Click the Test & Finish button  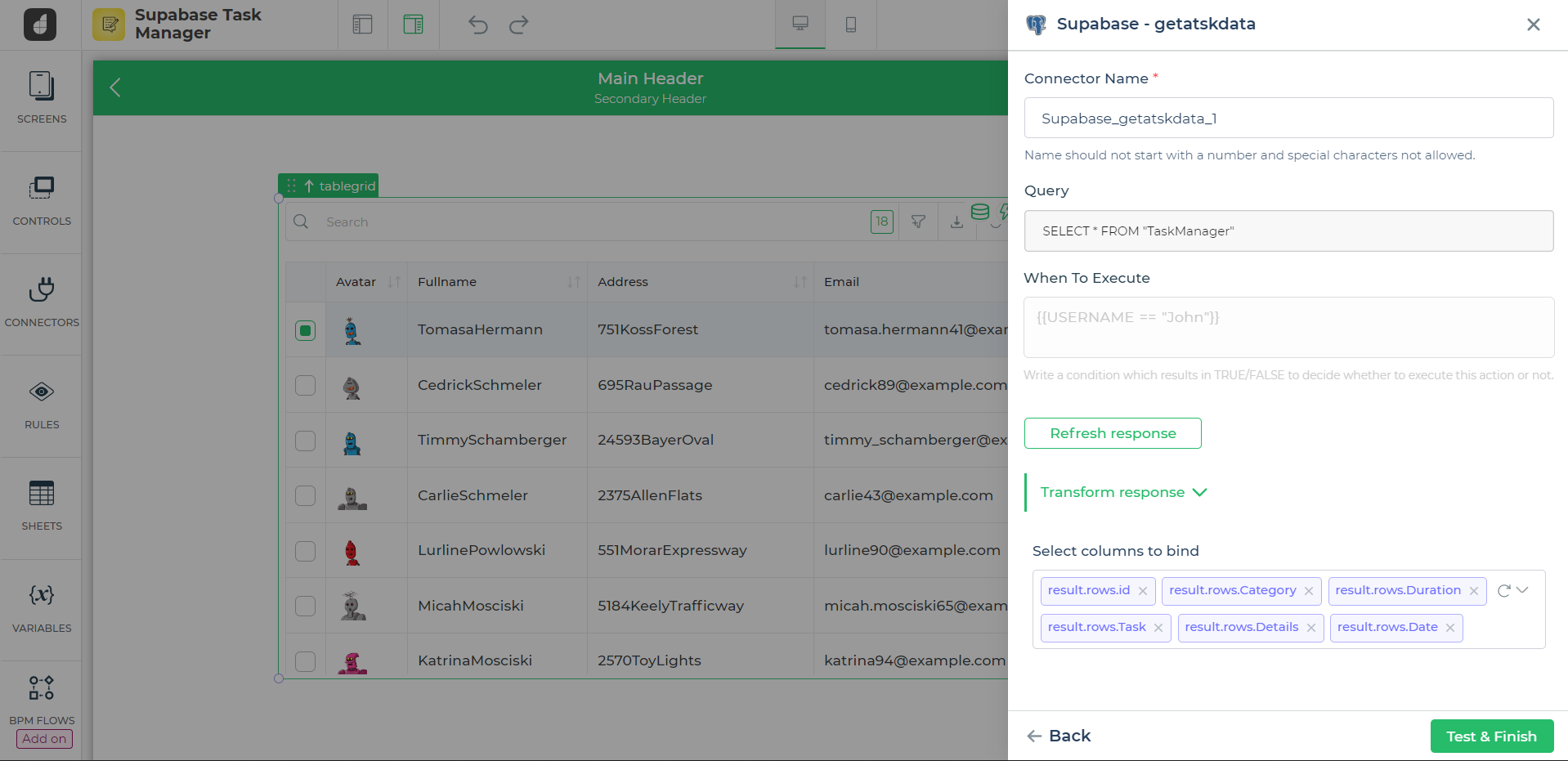tap(1491, 736)
